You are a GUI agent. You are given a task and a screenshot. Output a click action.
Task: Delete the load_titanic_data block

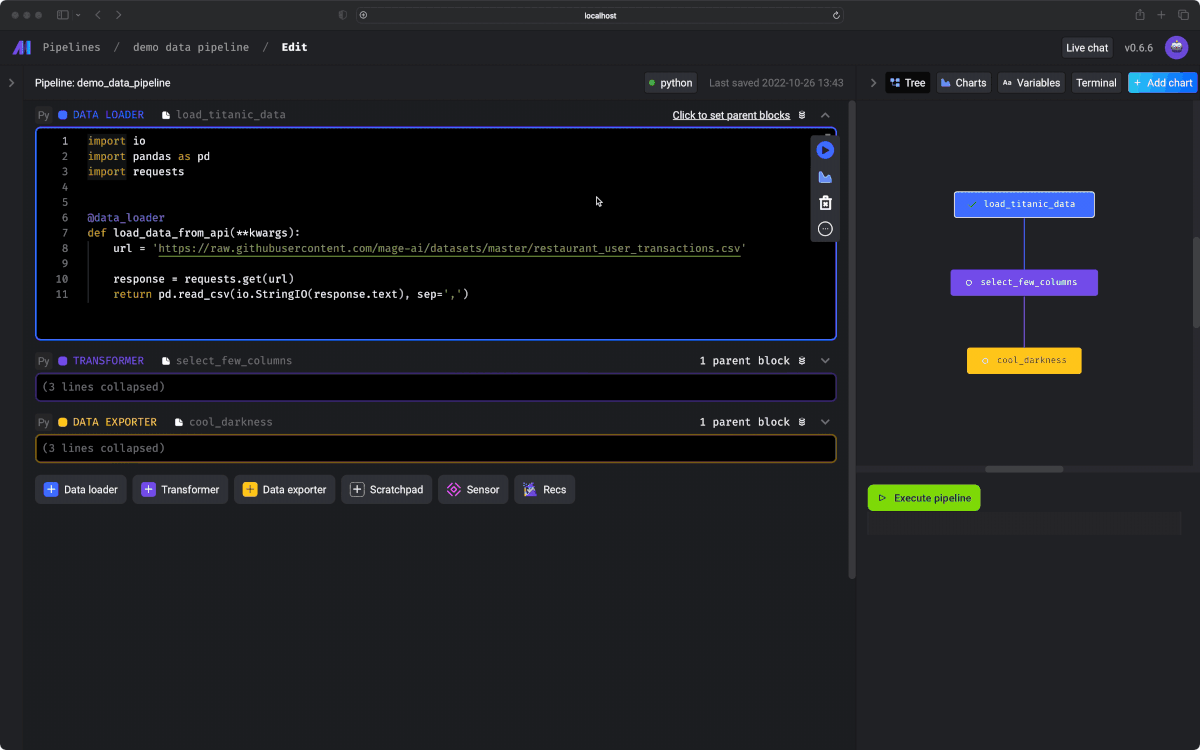[825, 203]
